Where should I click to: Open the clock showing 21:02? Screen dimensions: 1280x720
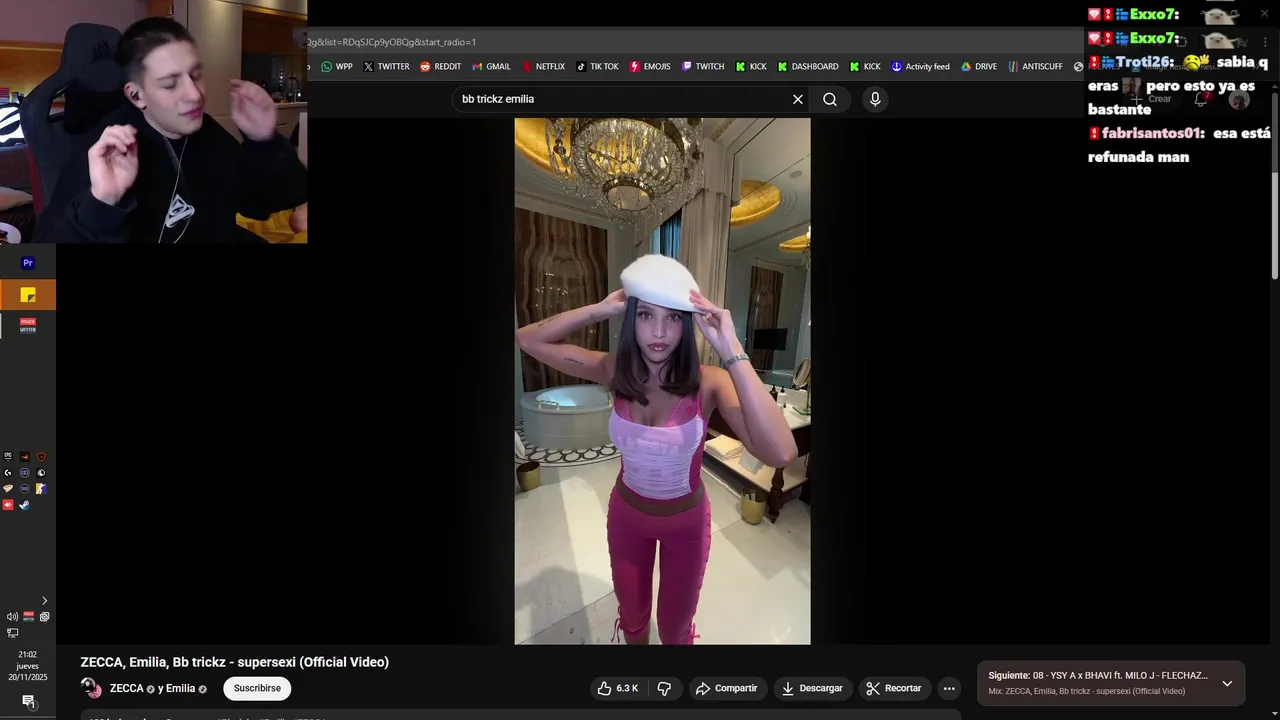[x=27, y=666]
